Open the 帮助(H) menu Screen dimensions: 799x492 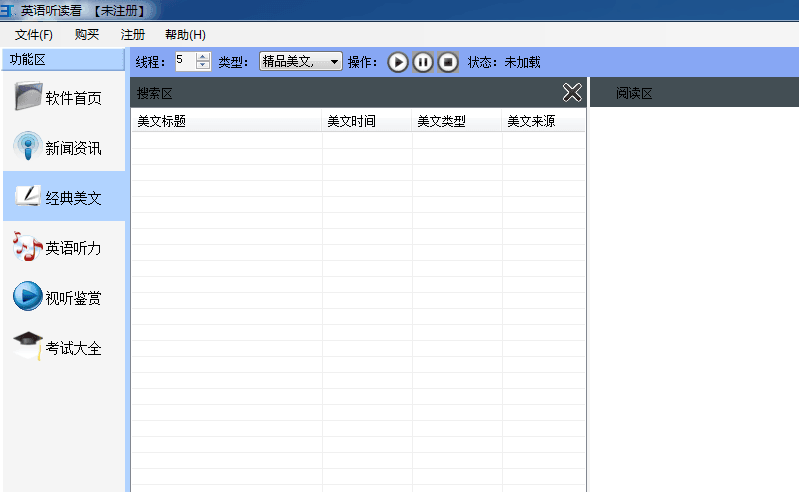pos(185,35)
